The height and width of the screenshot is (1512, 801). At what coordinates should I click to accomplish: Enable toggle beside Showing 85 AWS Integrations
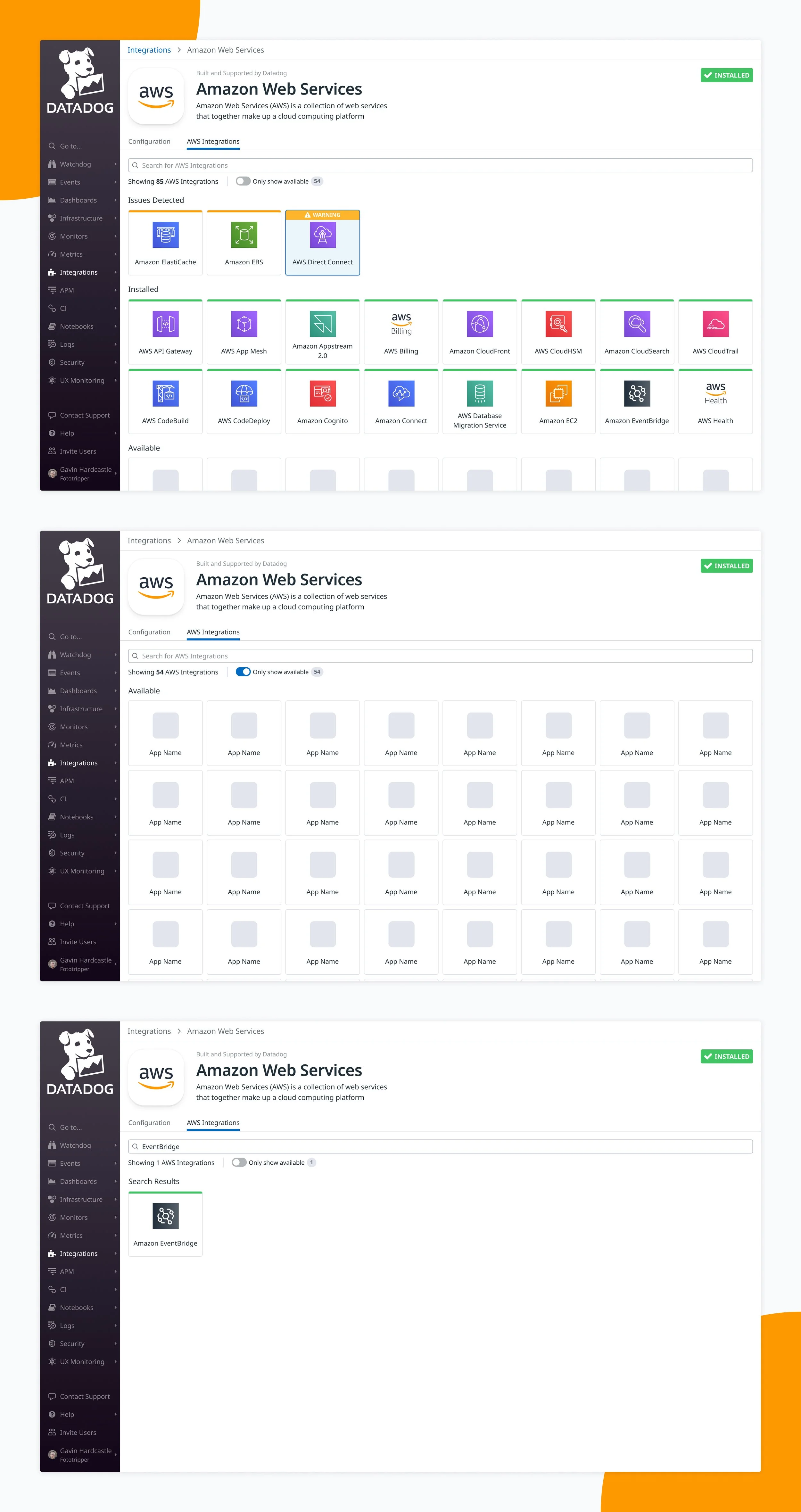pos(243,181)
